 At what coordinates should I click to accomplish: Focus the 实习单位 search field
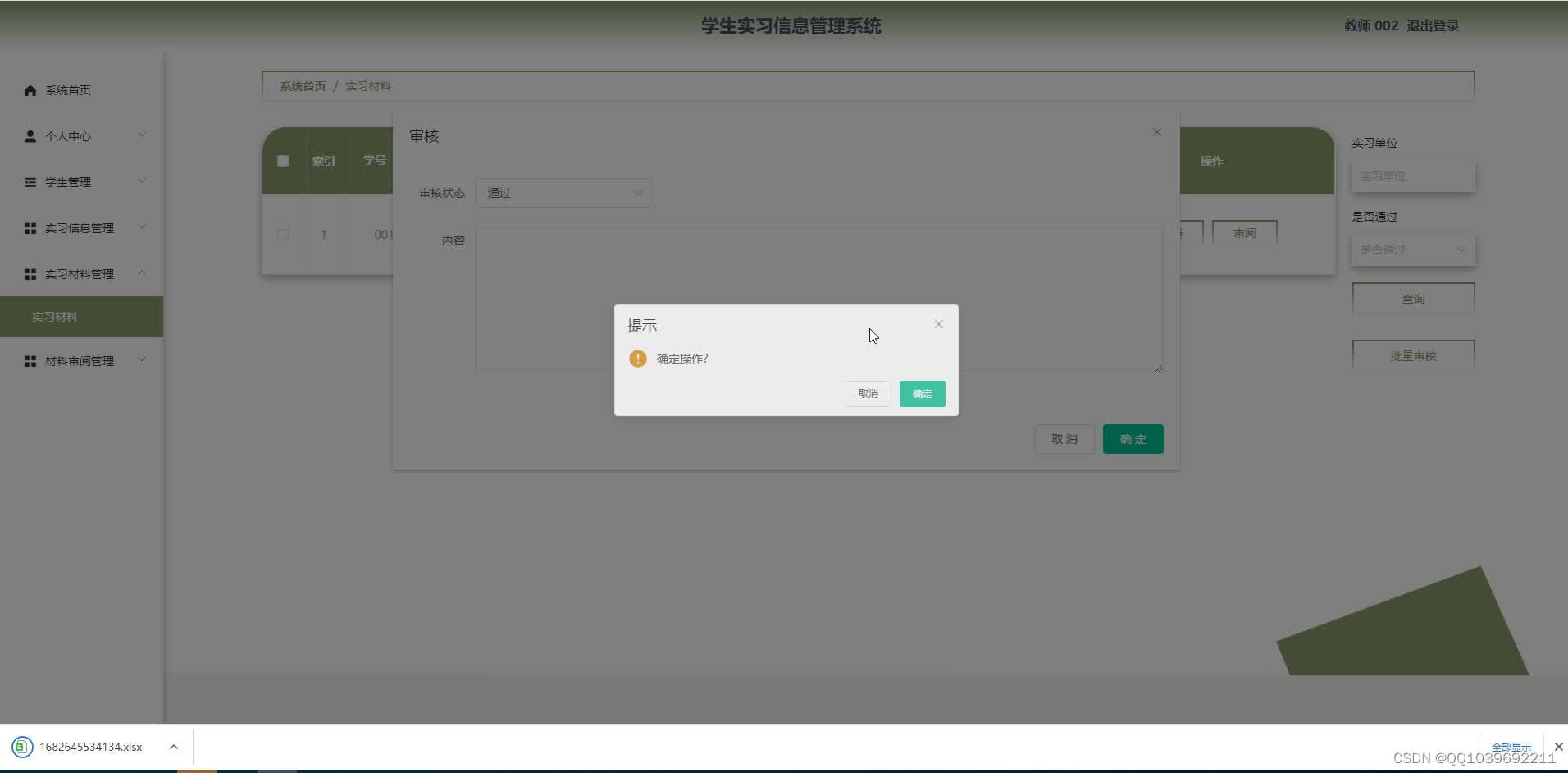(1413, 176)
